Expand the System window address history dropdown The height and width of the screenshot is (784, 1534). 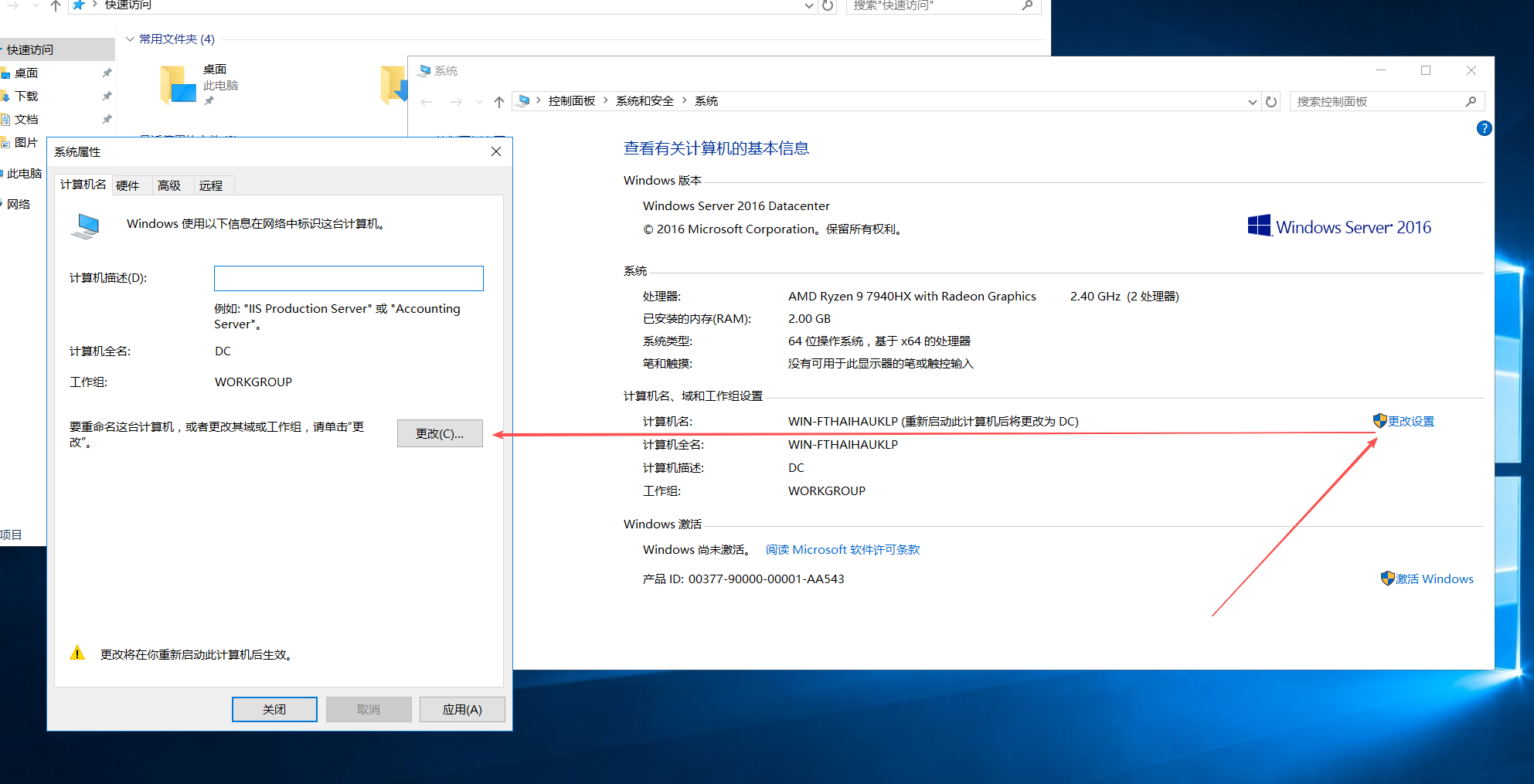[x=1253, y=101]
